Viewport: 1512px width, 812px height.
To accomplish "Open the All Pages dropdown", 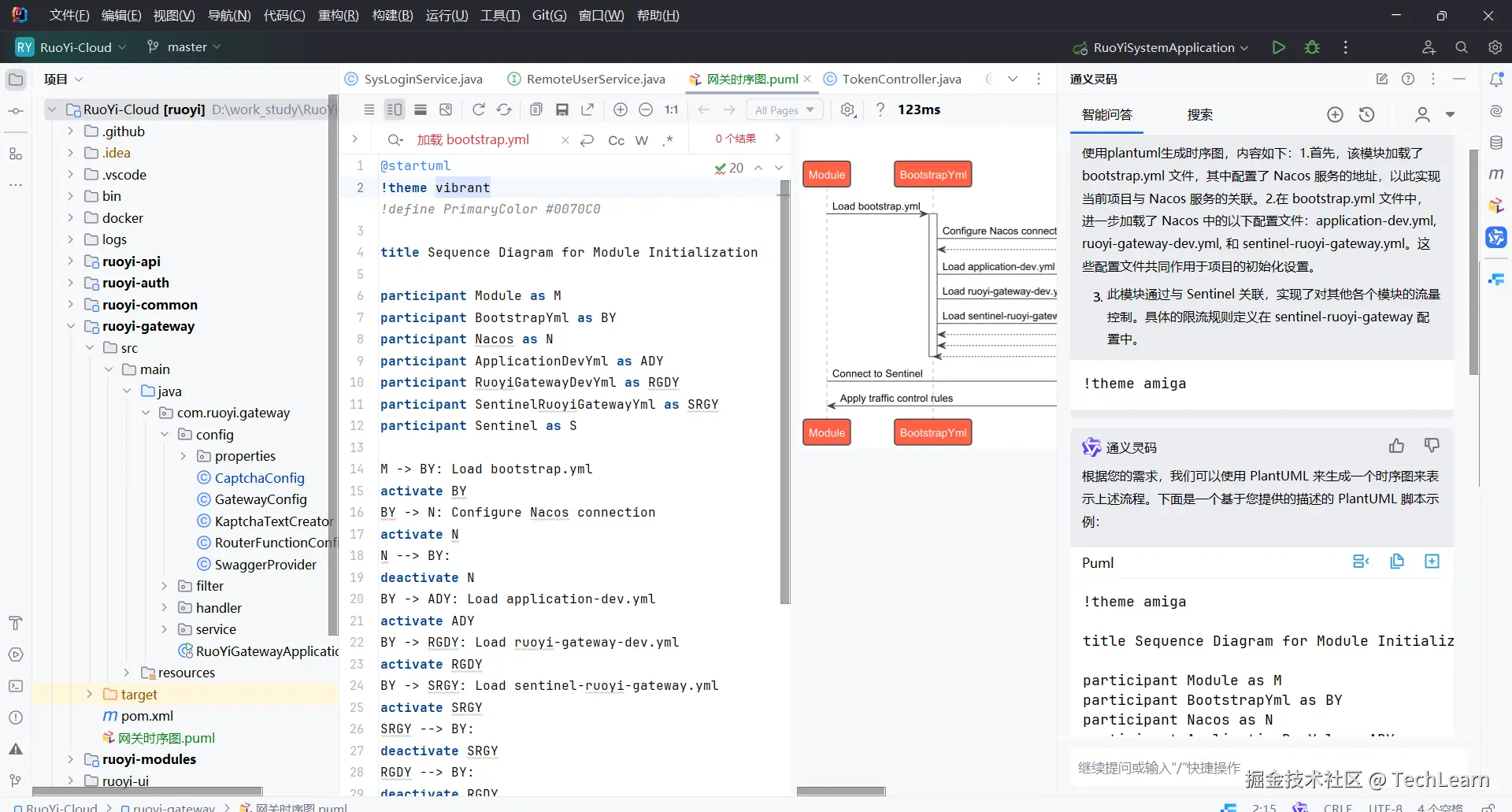I will [x=784, y=110].
